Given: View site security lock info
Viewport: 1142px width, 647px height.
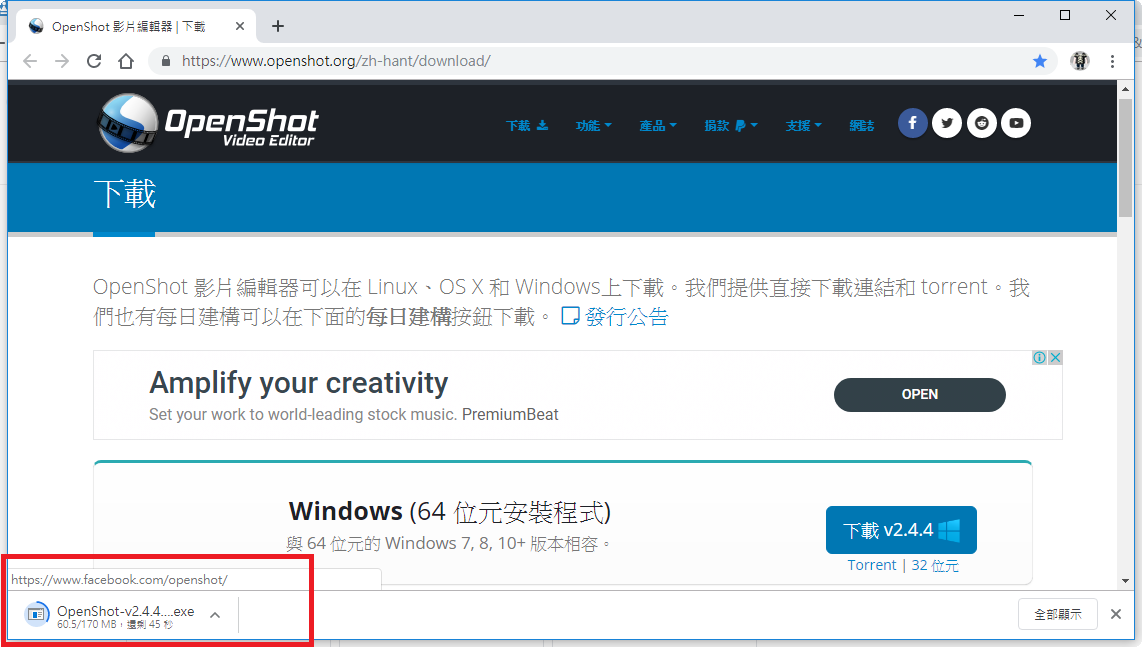Looking at the screenshot, I should pos(165,61).
